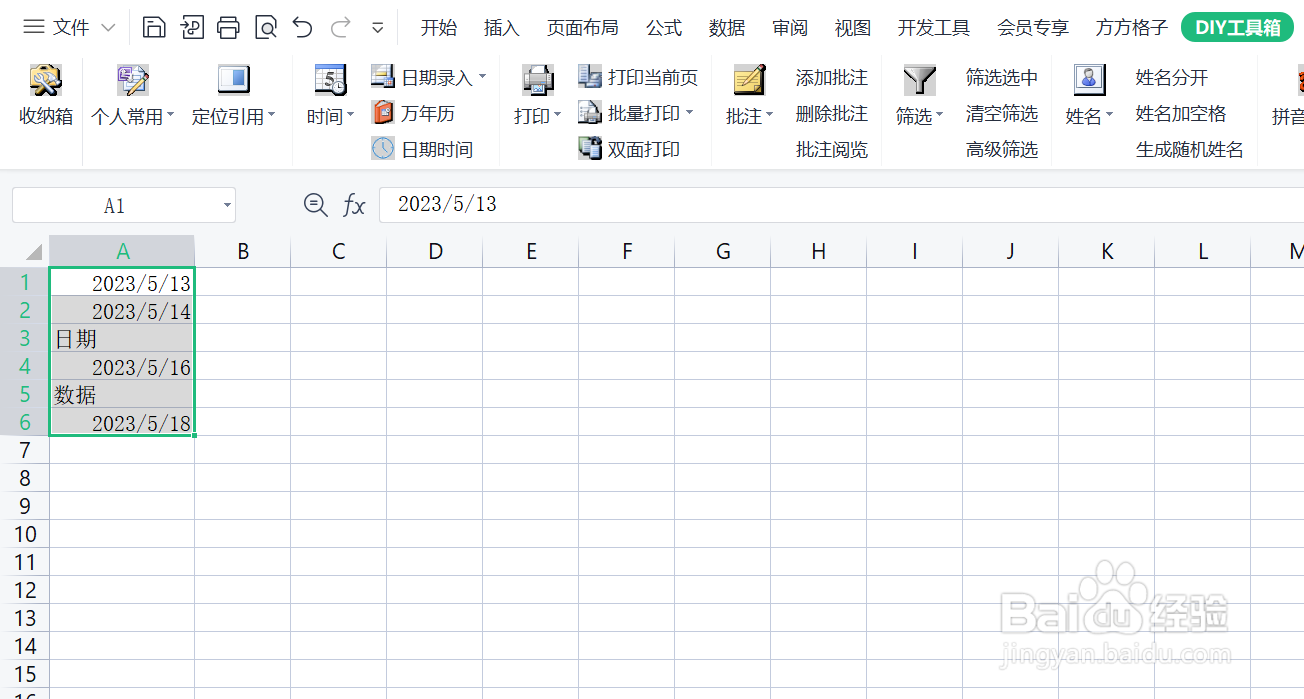Click 姓名分开 button
The width and height of the screenshot is (1304, 699).
(1172, 77)
